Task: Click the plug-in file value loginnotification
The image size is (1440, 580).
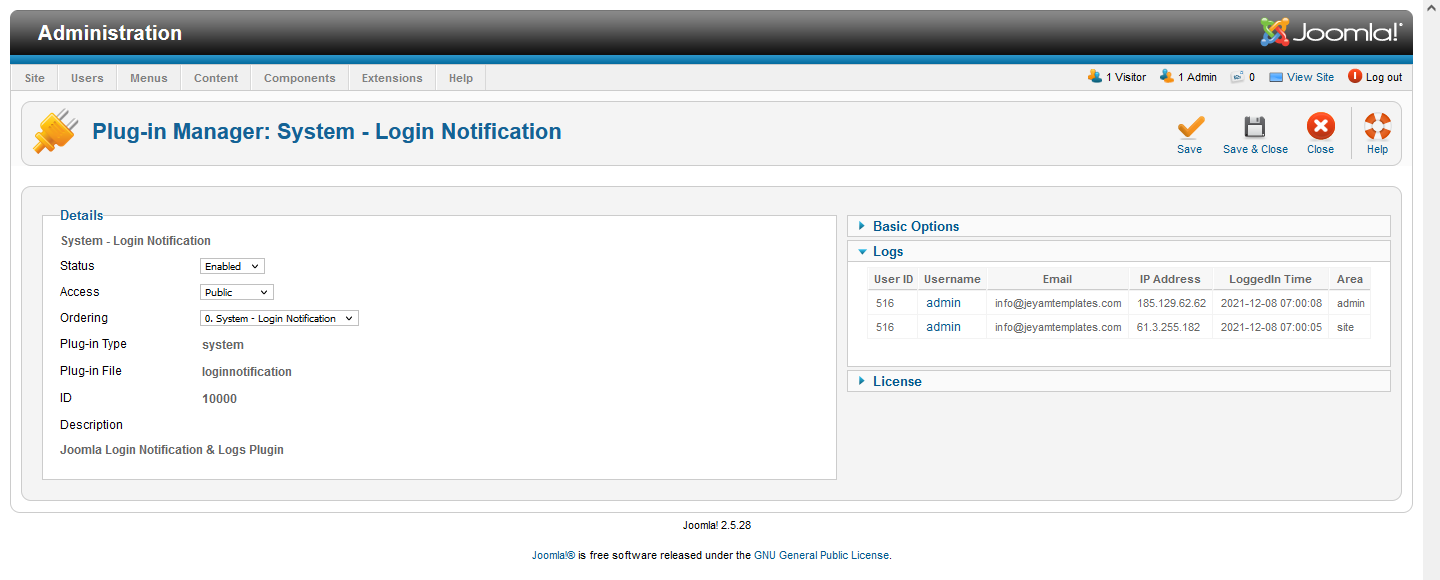Action: (247, 371)
